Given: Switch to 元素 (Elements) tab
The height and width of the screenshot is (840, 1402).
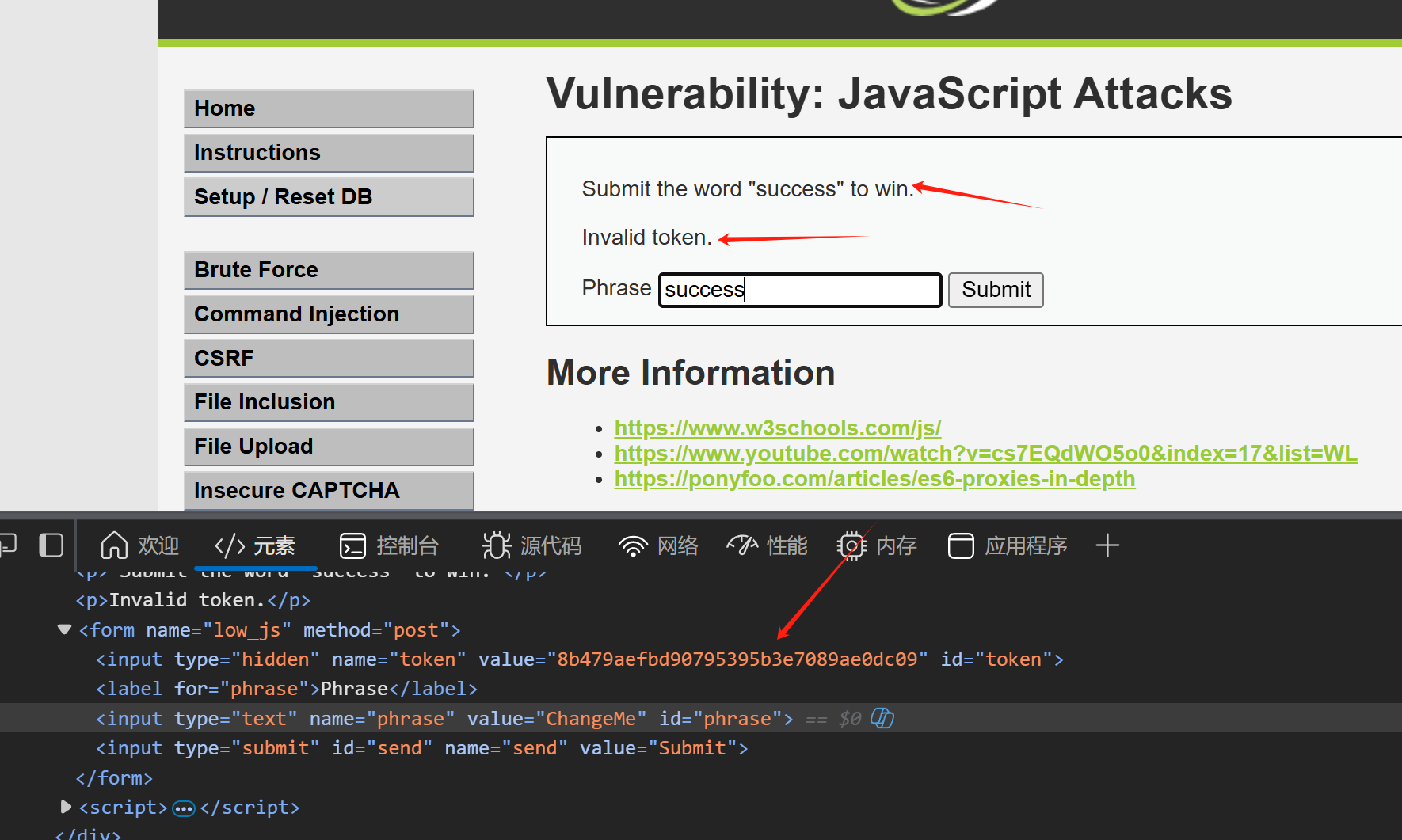Looking at the screenshot, I should coord(255,545).
